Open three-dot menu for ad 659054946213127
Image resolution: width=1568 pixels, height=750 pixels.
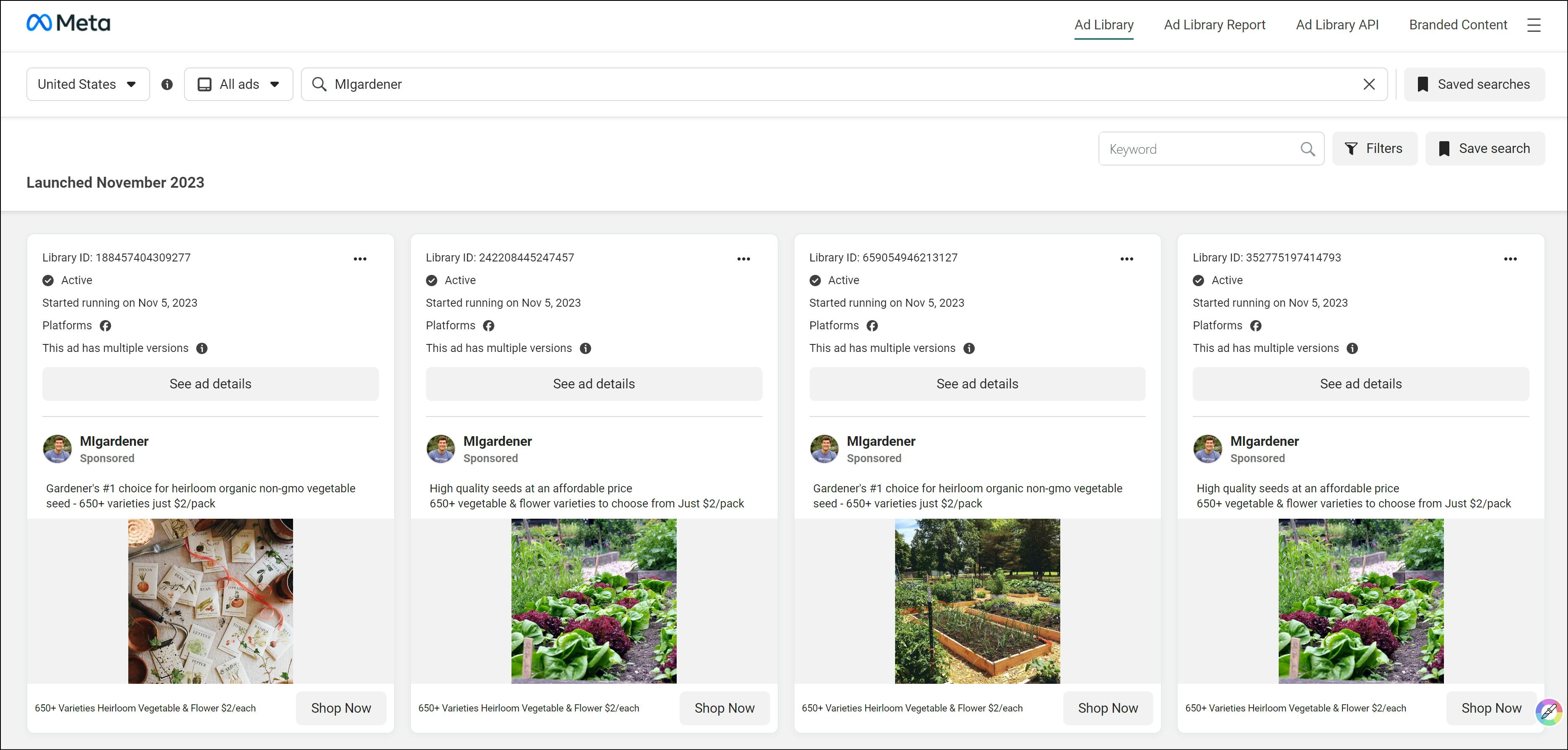[1127, 259]
